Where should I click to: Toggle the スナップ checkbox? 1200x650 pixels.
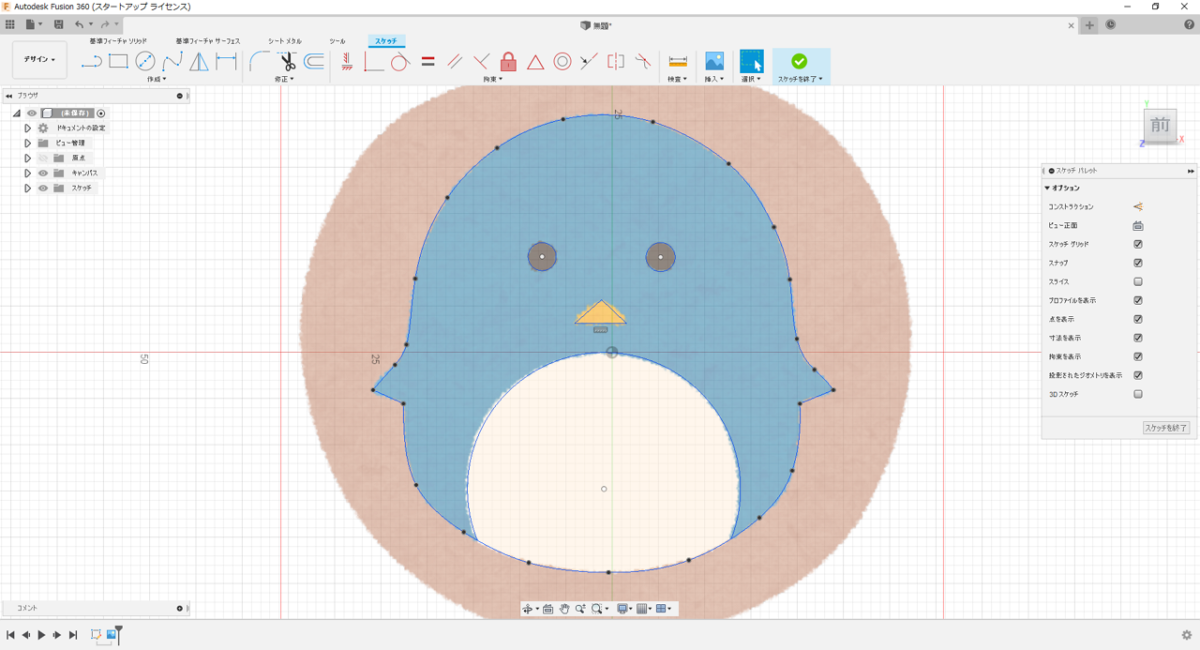(x=1138, y=263)
